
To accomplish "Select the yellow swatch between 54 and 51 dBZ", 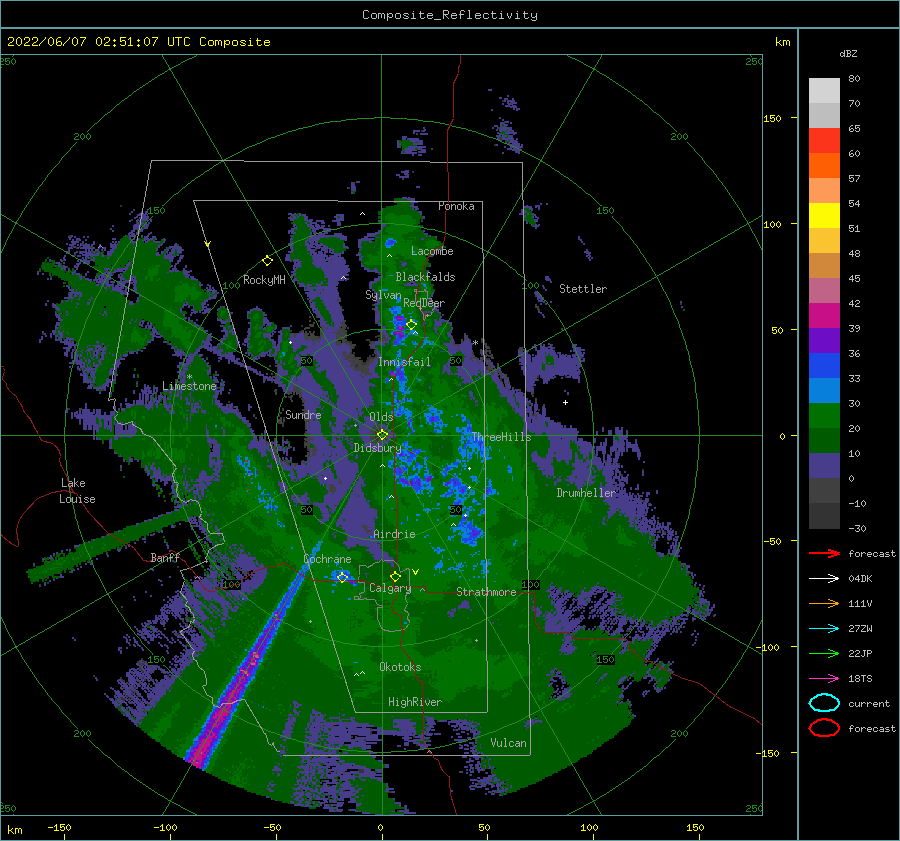I will [824, 215].
